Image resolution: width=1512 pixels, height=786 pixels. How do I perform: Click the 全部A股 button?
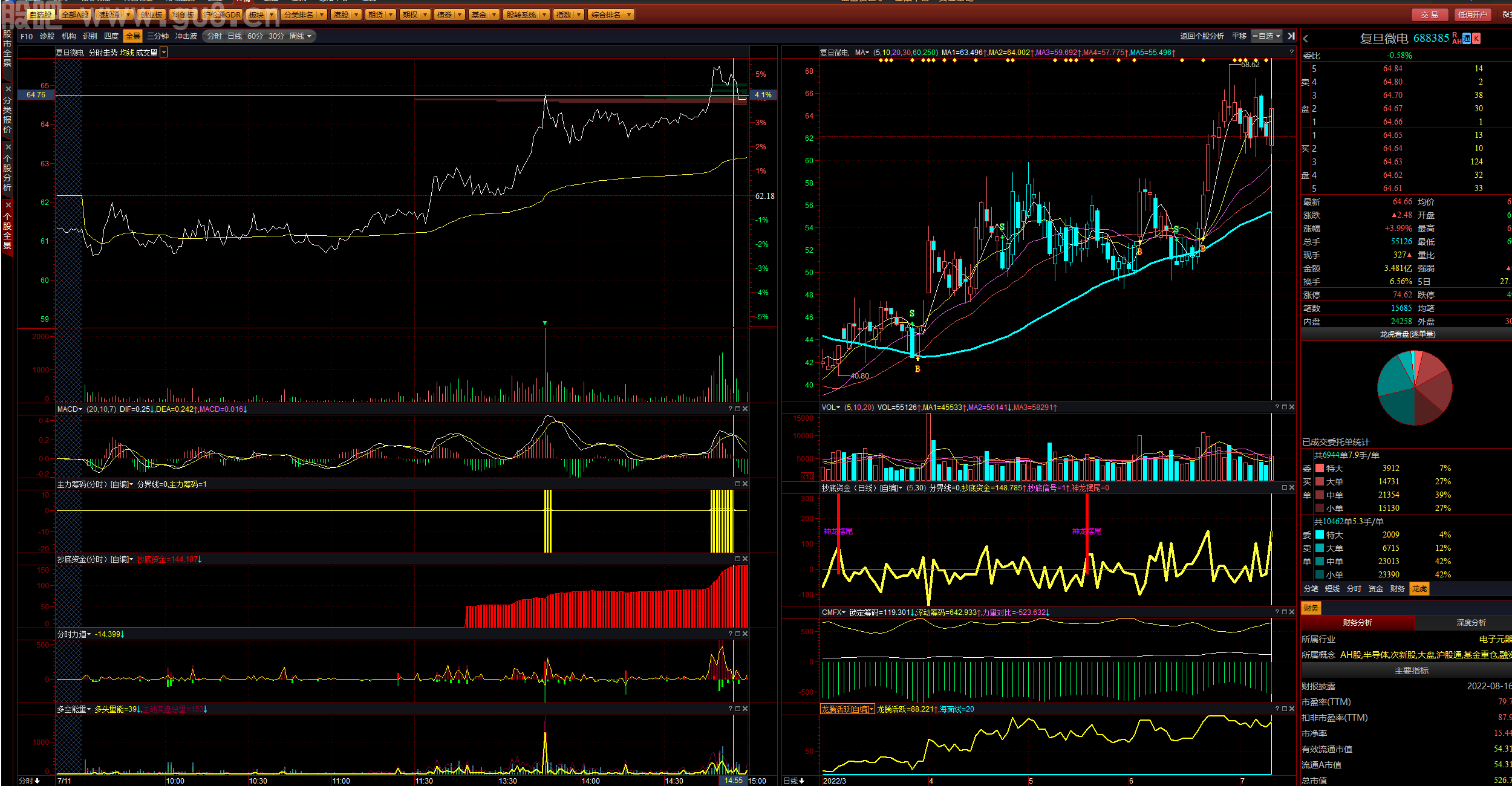tap(75, 15)
